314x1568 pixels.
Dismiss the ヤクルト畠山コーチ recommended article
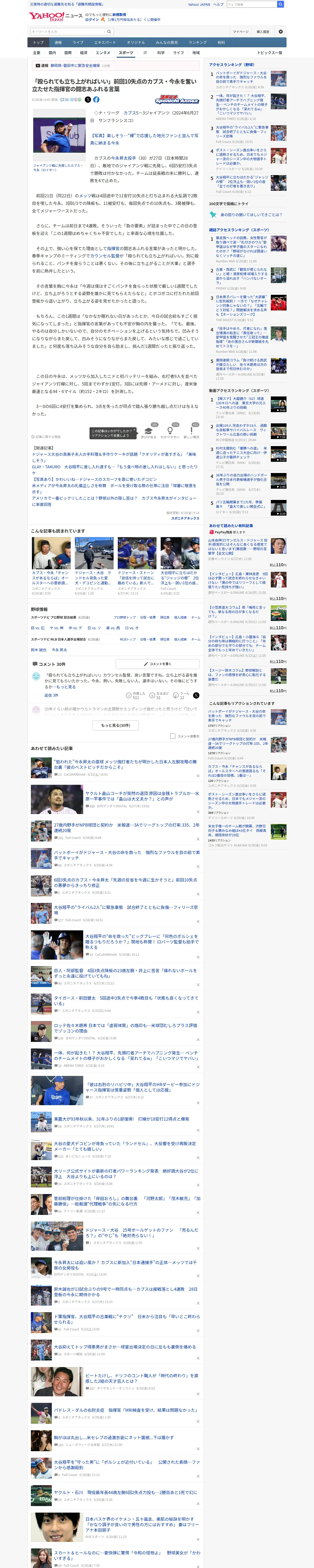pos(198,812)
